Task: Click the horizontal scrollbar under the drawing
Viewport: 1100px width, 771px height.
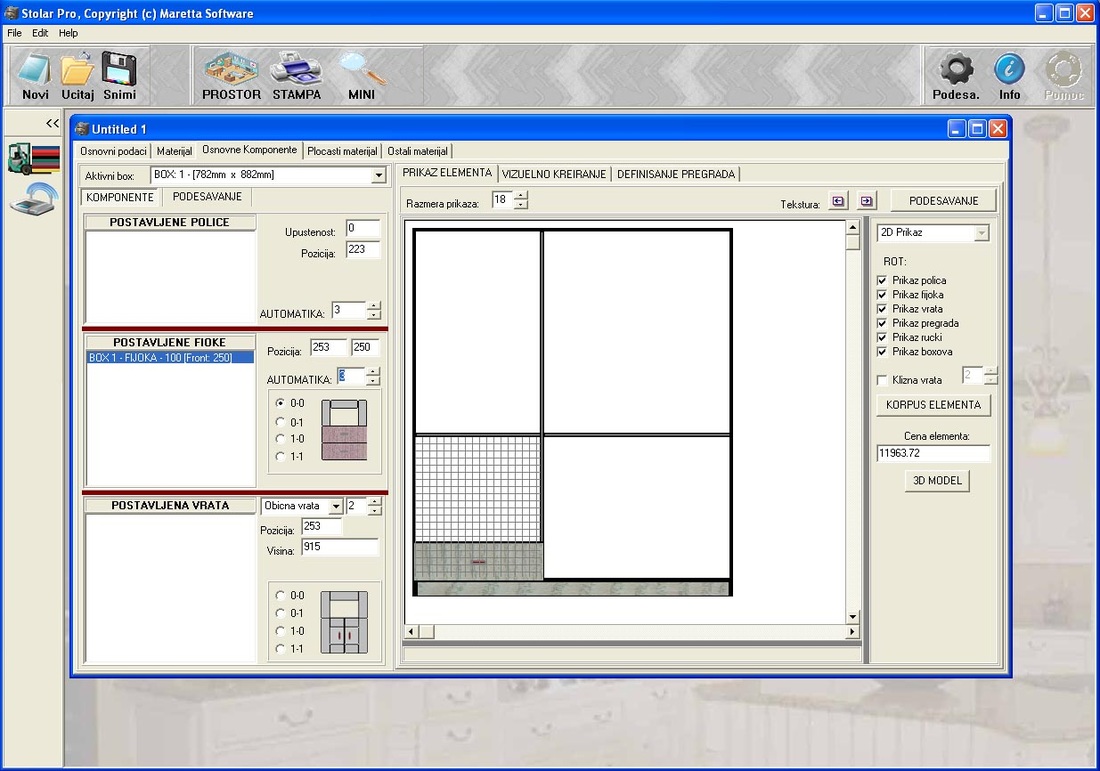Action: tap(630, 632)
